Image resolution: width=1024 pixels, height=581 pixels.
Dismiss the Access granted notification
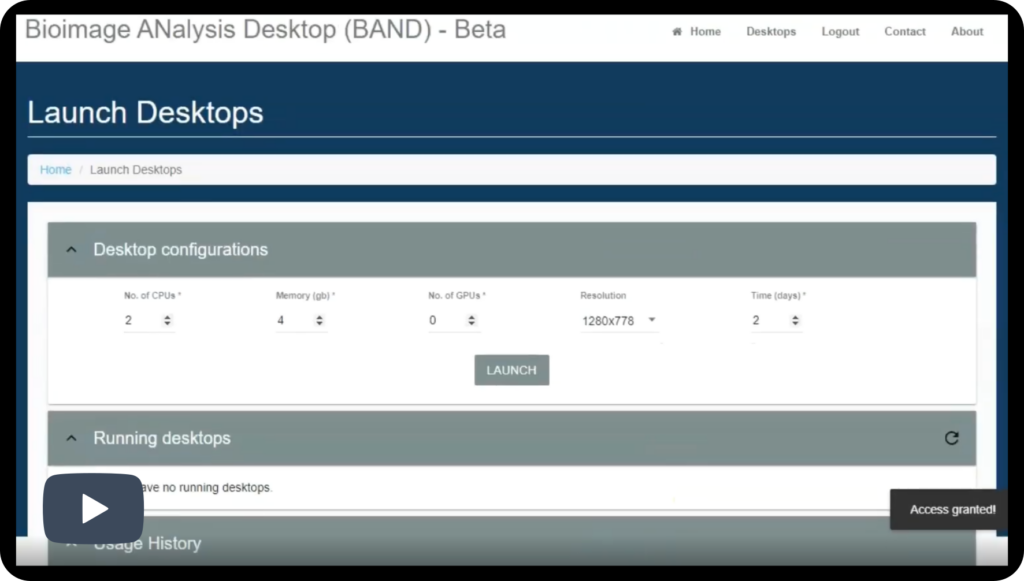(951, 510)
